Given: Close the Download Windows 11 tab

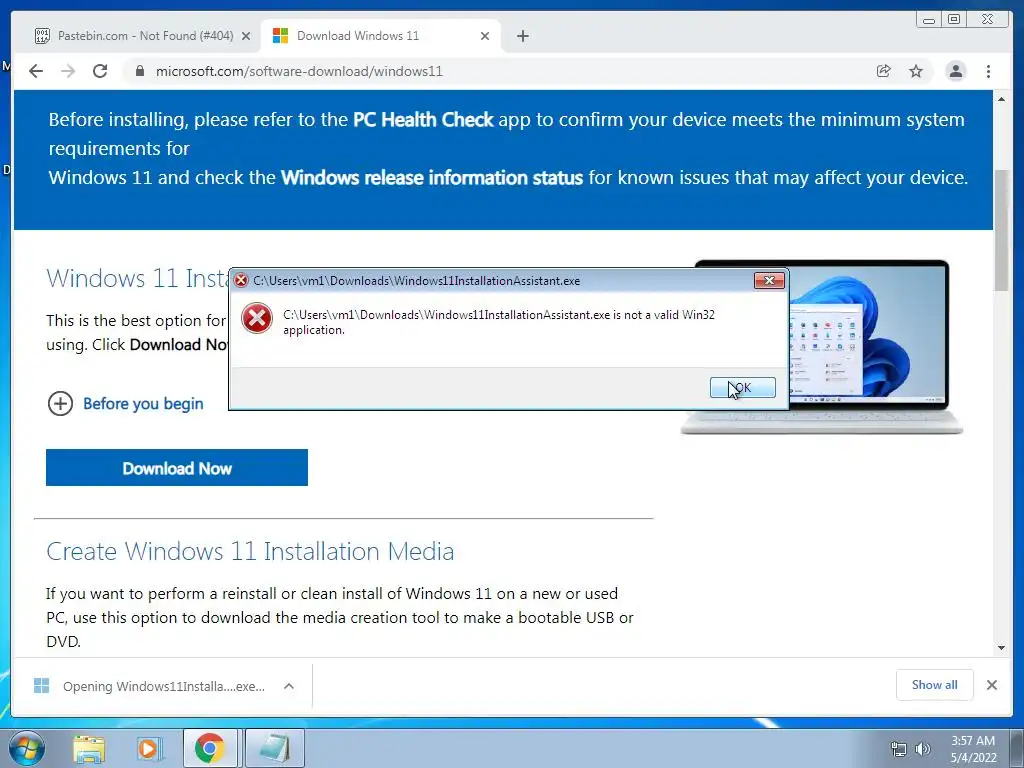Looking at the screenshot, I should tap(485, 36).
